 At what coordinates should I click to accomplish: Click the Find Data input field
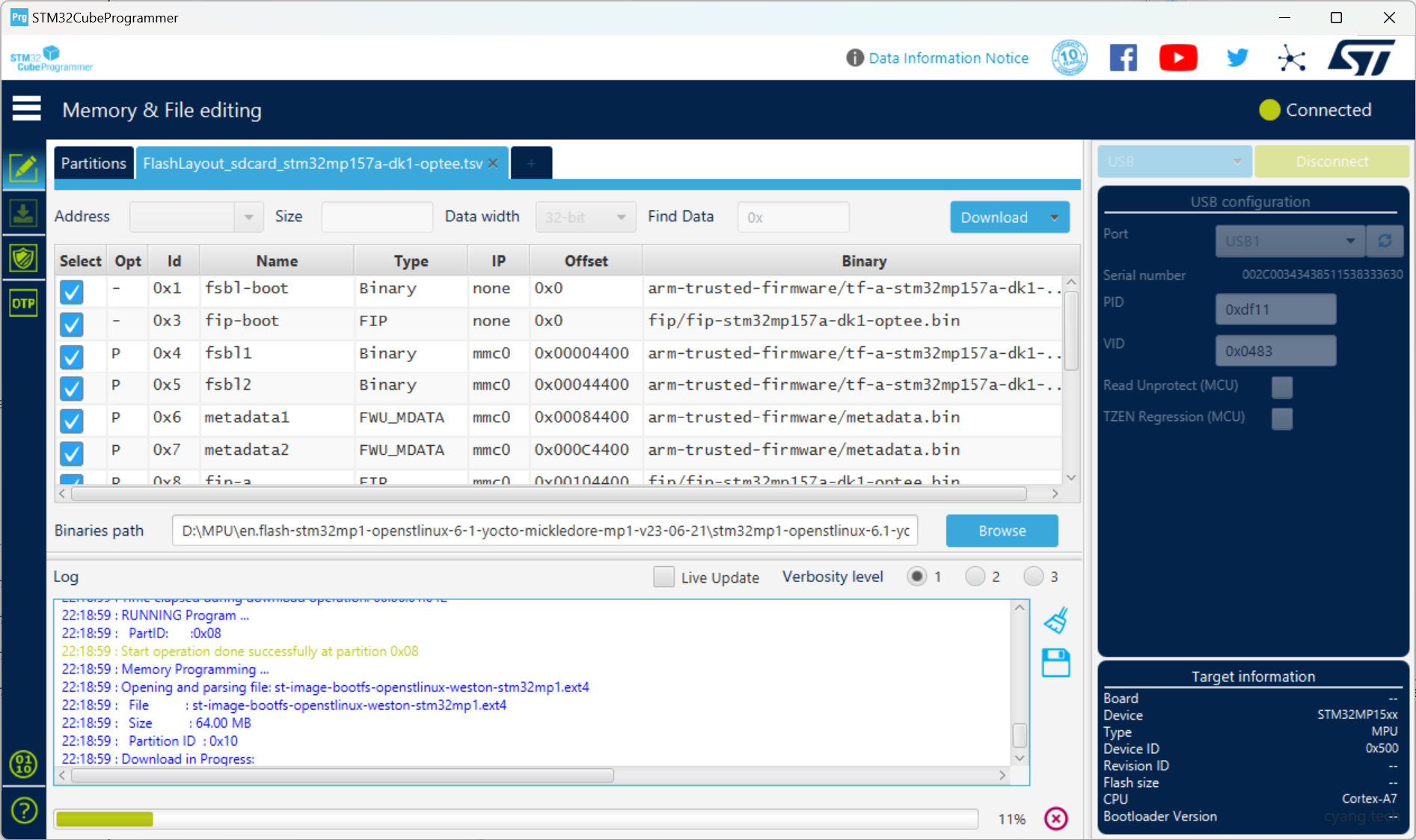(x=793, y=218)
